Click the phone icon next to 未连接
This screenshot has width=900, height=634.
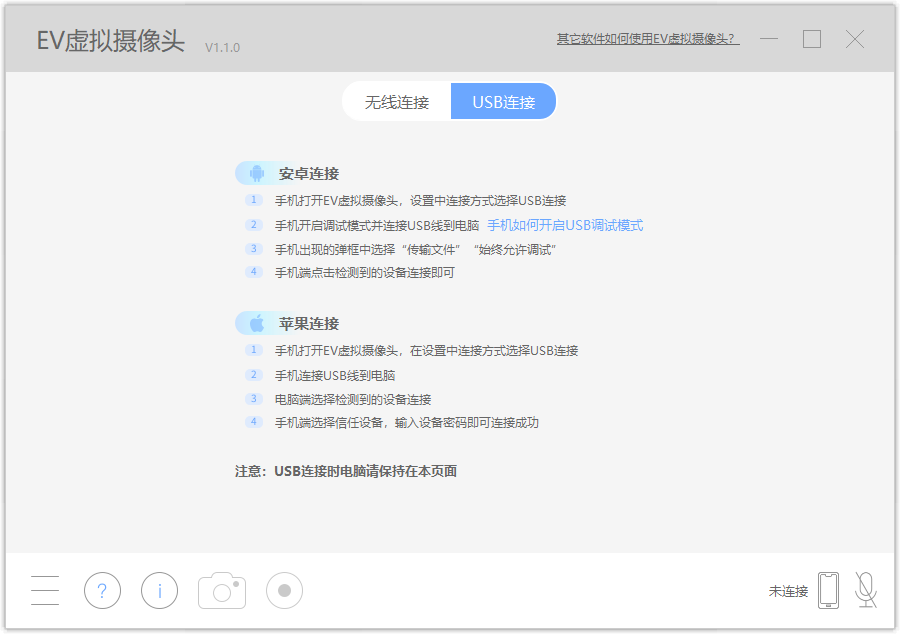tap(827, 590)
